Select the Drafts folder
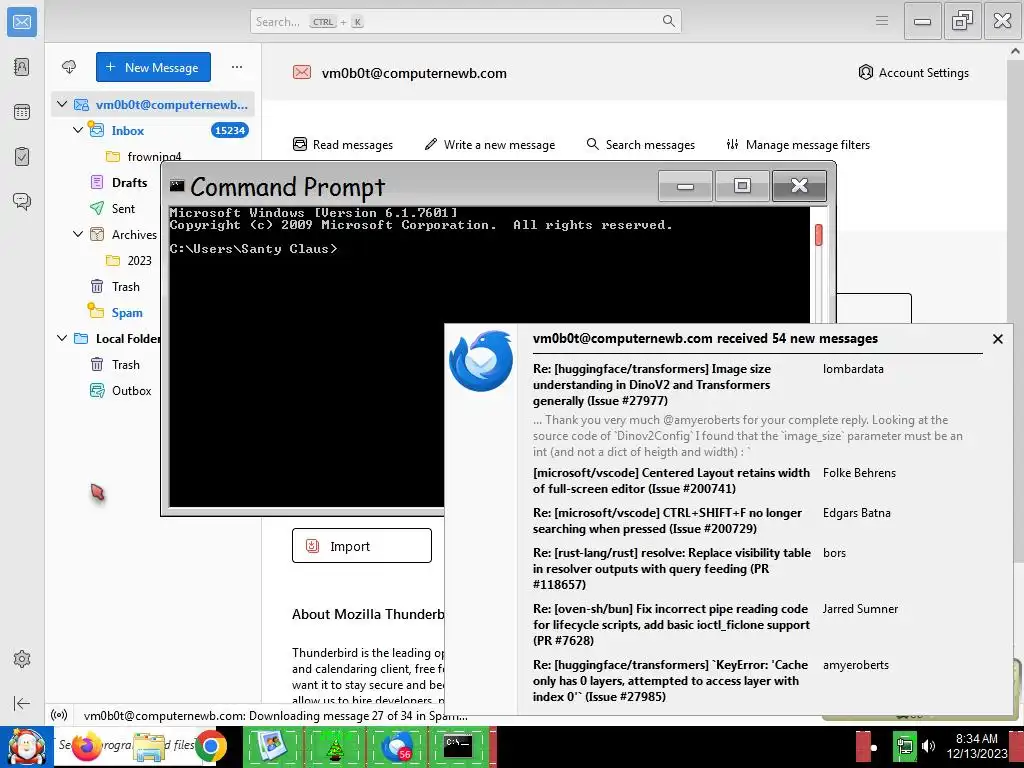This screenshot has width=1024, height=768. (x=129, y=183)
